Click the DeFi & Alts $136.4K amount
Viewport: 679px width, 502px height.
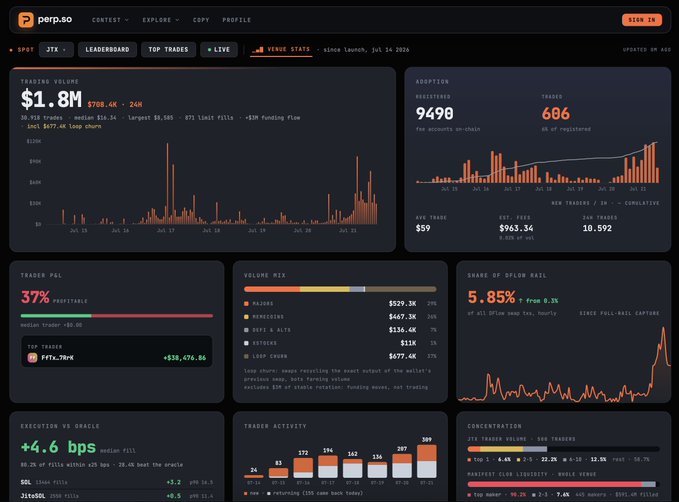(x=402, y=330)
